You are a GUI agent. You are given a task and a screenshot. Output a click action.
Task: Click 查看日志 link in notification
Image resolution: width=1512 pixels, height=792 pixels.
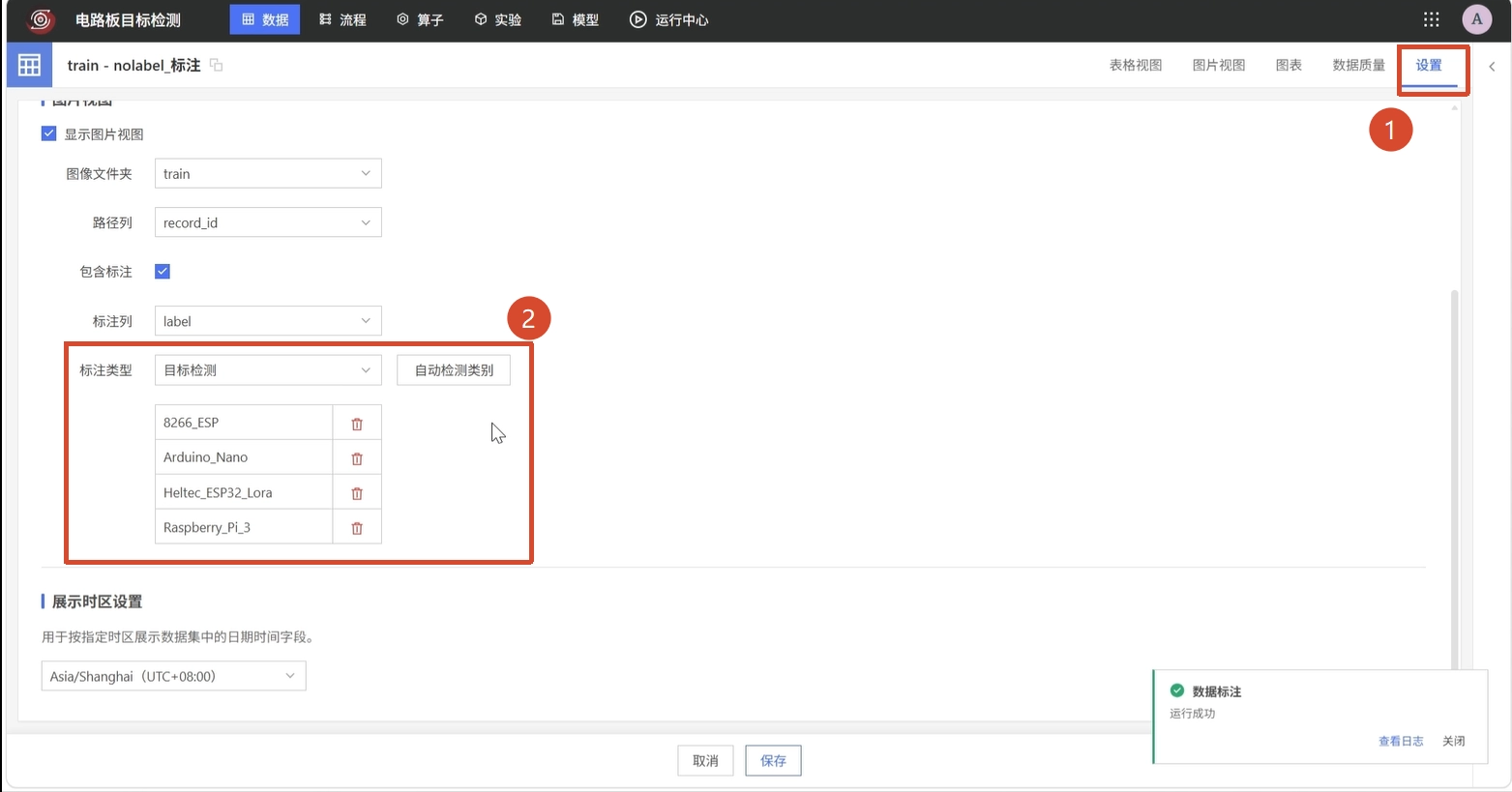(1401, 741)
